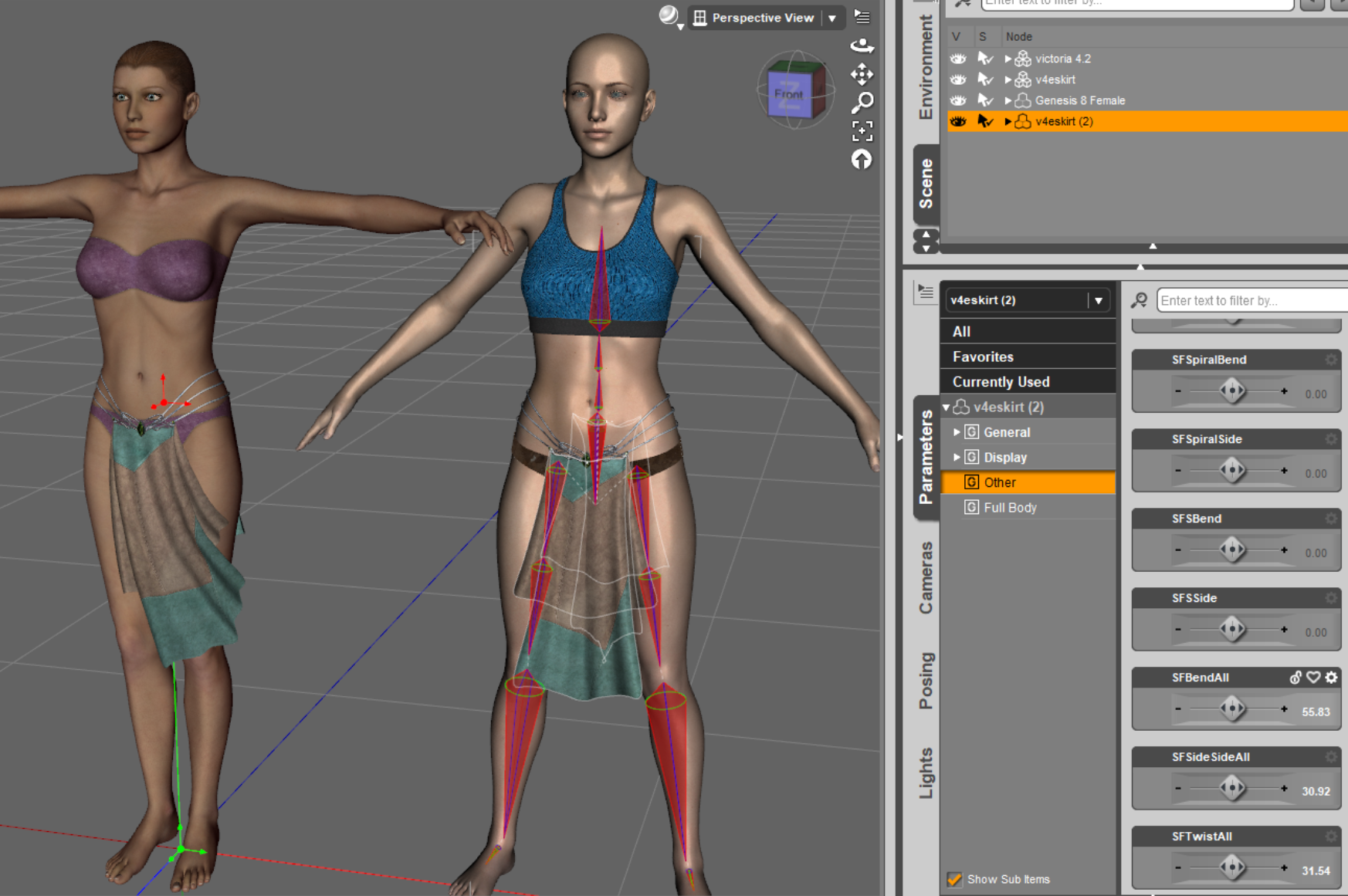Select the pan camera tool icon
Image resolution: width=1348 pixels, height=896 pixels.
(862, 75)
